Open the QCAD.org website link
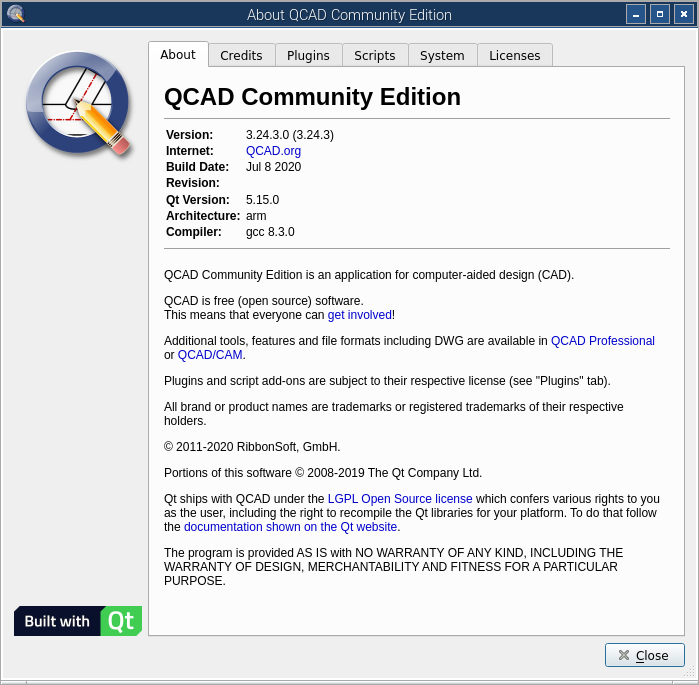Viewport: 699px width, 685px height. click(x=273, y=151)
